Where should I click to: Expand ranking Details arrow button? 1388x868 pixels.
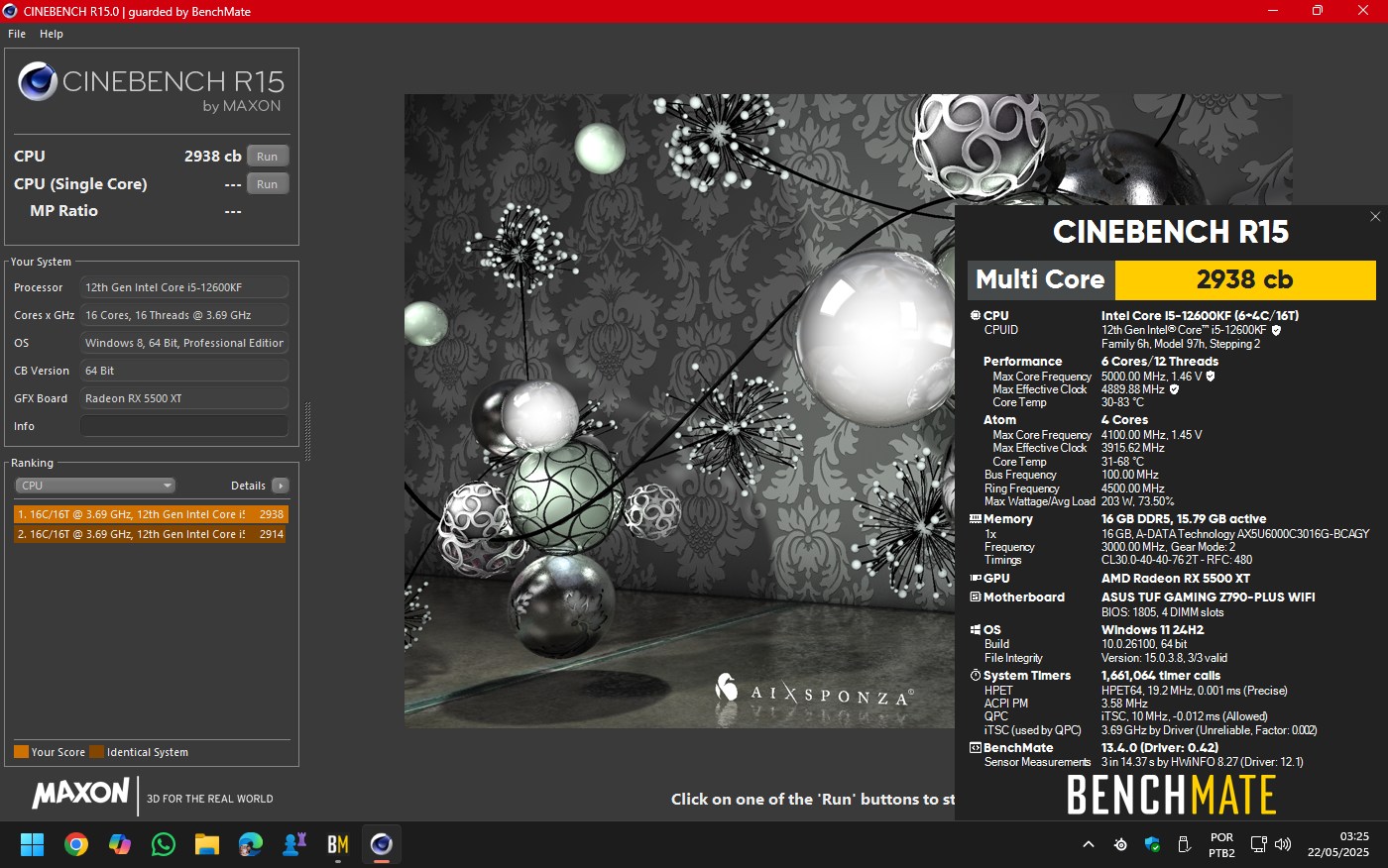[281, 486]
